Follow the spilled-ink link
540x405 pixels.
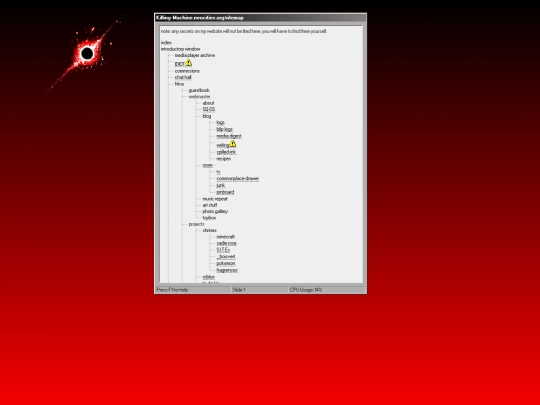[x=226, y=152]
